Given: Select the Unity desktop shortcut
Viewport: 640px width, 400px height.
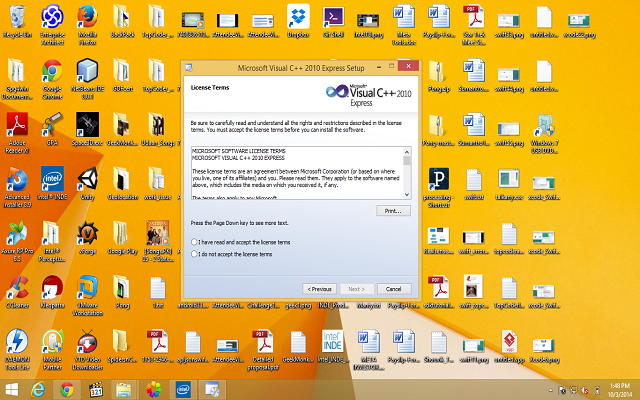Looking at the screenshot, I should coord(87,183).
